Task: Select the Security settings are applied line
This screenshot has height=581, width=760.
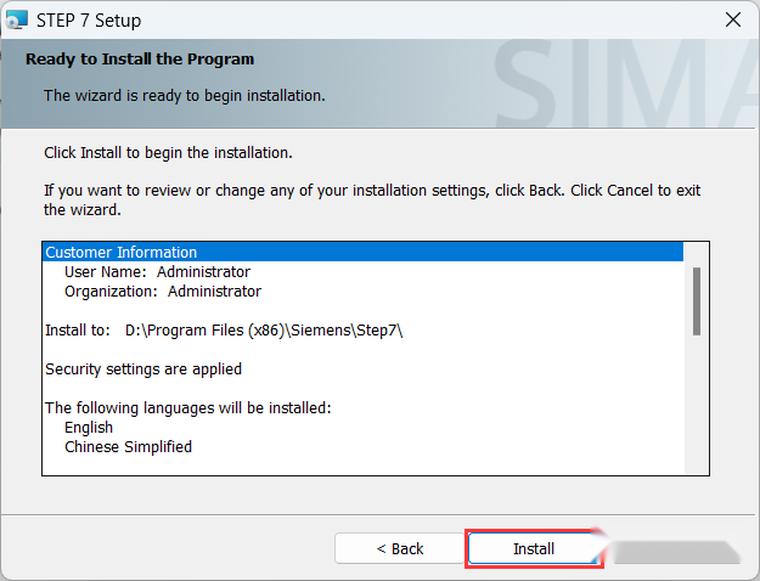Action: coord(143,369)
